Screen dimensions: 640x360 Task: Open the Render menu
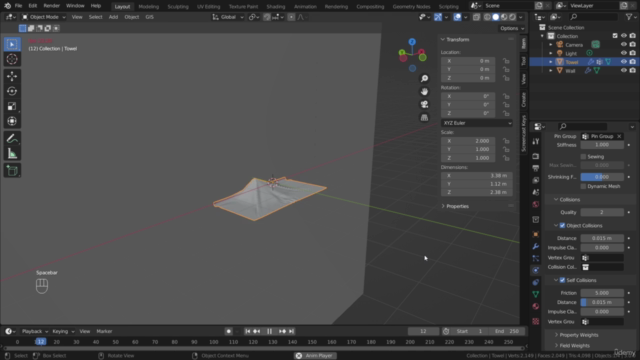coord(51,6)
